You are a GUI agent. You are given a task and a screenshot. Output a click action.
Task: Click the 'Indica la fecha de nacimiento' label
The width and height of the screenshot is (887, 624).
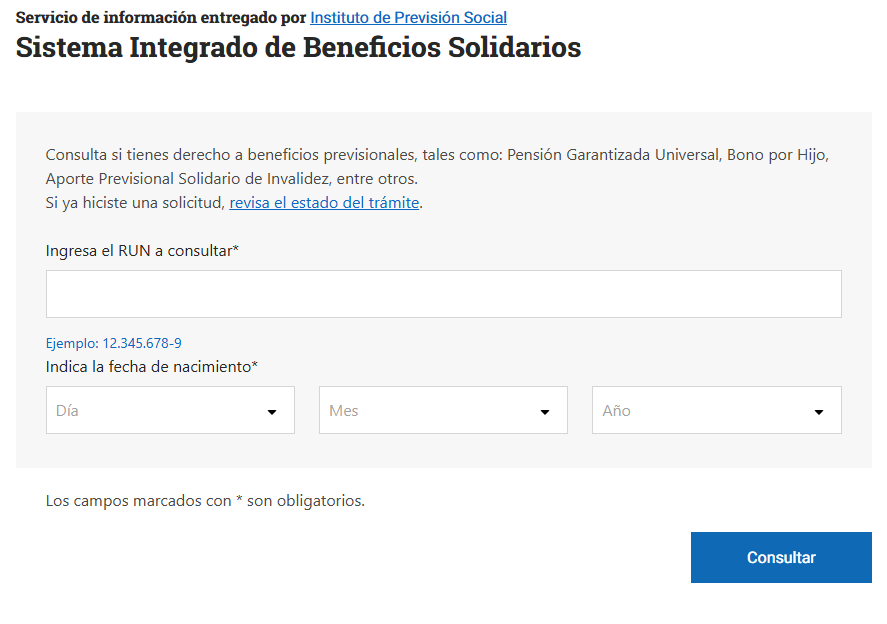(x=152, y=367)
